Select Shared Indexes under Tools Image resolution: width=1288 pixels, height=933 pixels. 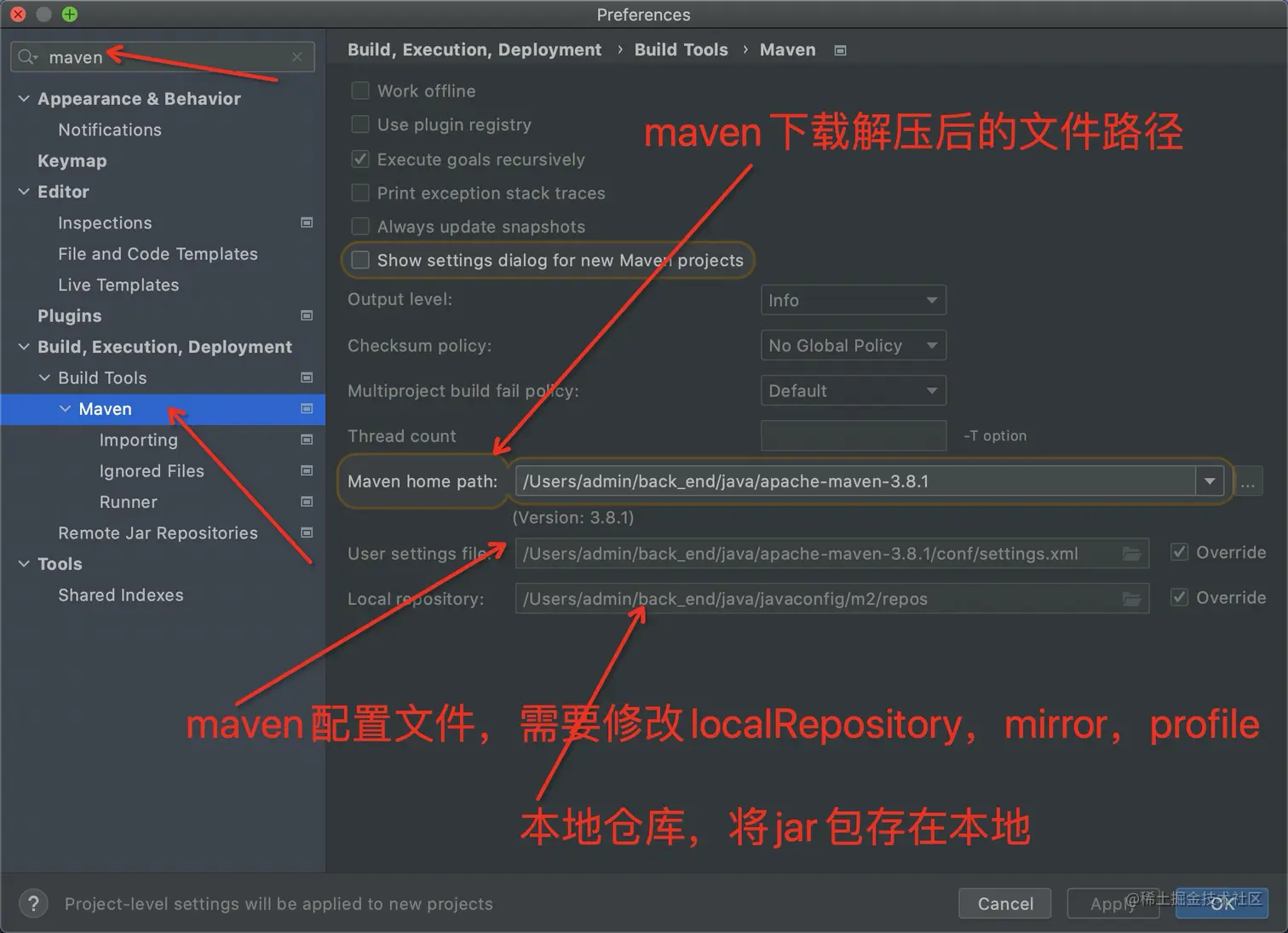click(x=121, y=595)
